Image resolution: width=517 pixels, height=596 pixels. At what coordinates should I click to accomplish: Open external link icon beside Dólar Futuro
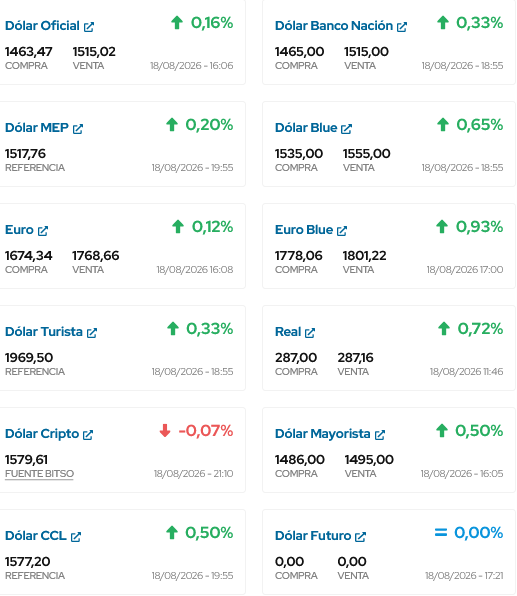point(360,536)
